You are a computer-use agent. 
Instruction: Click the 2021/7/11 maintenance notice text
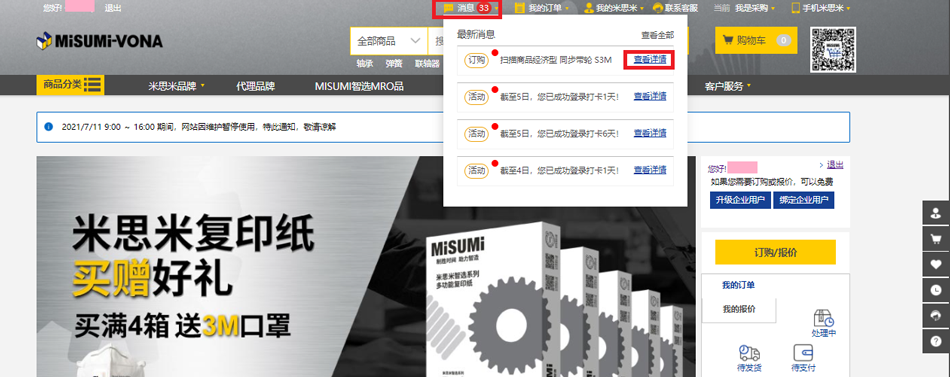click(x=199, y=127)
